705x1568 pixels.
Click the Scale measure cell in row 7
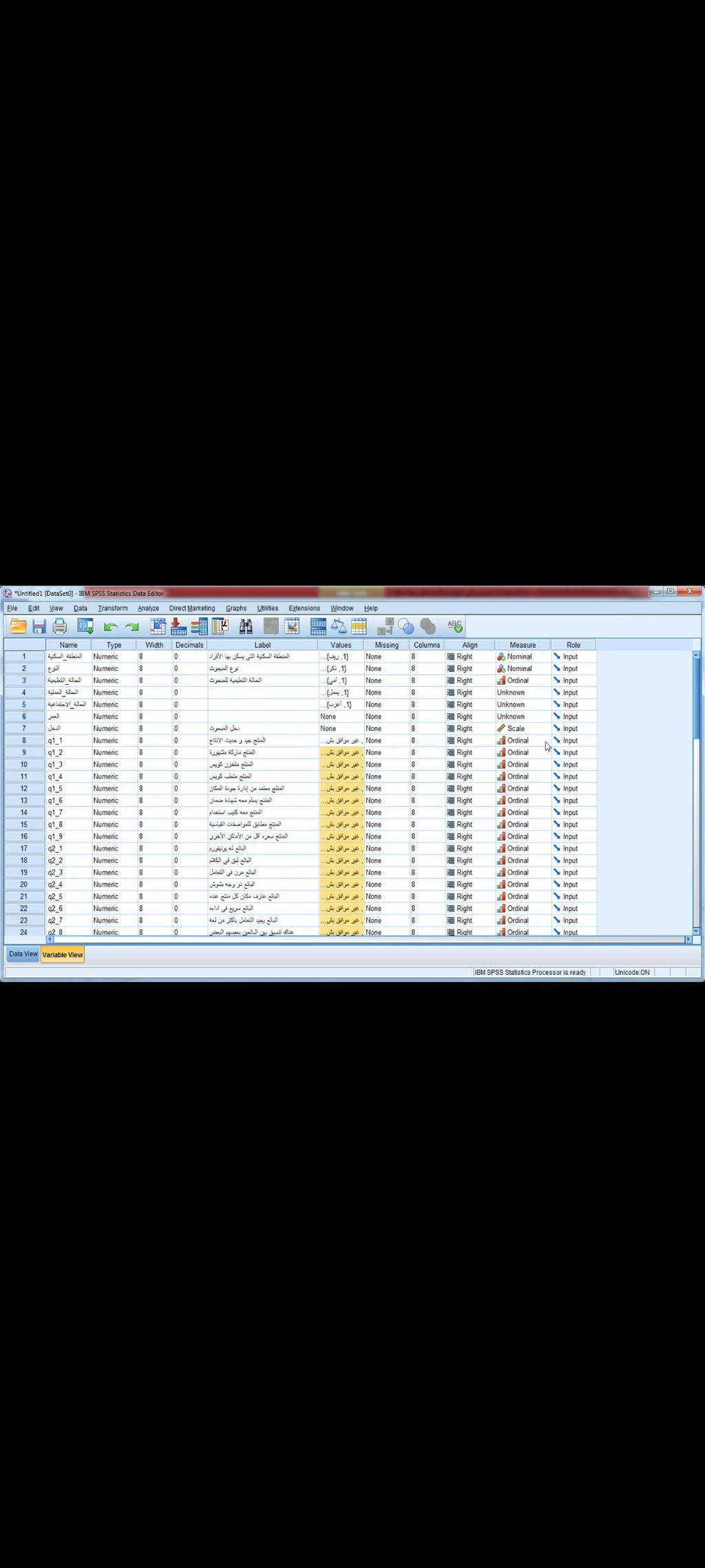[x=523, y=728]
